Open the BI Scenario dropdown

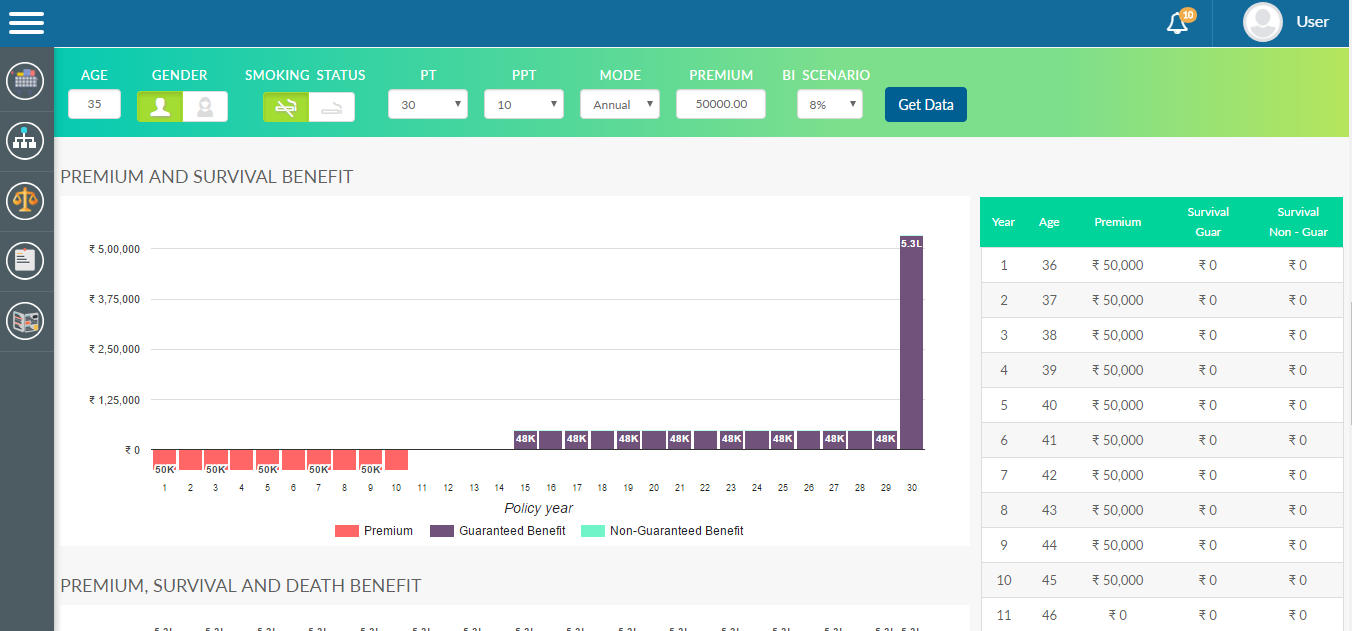(x=829, y=104)
